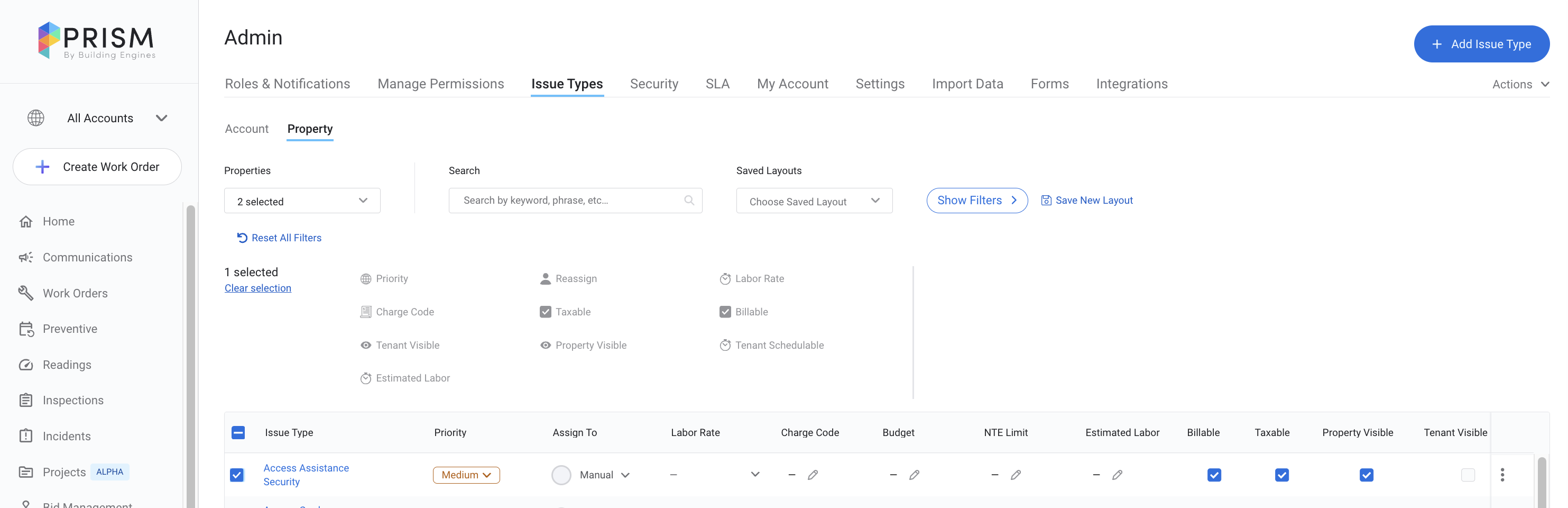Expand the All Accounts dropdown
Image resolution: width=1568 pixels, height=508 pixels.
161,118
